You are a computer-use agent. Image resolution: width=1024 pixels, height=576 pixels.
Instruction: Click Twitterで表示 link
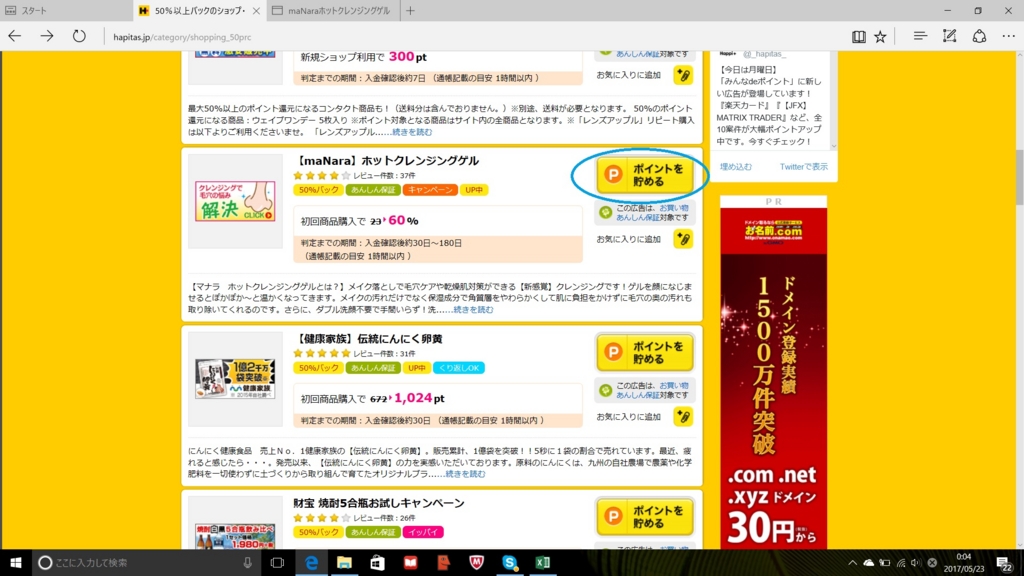coord(803,167)
